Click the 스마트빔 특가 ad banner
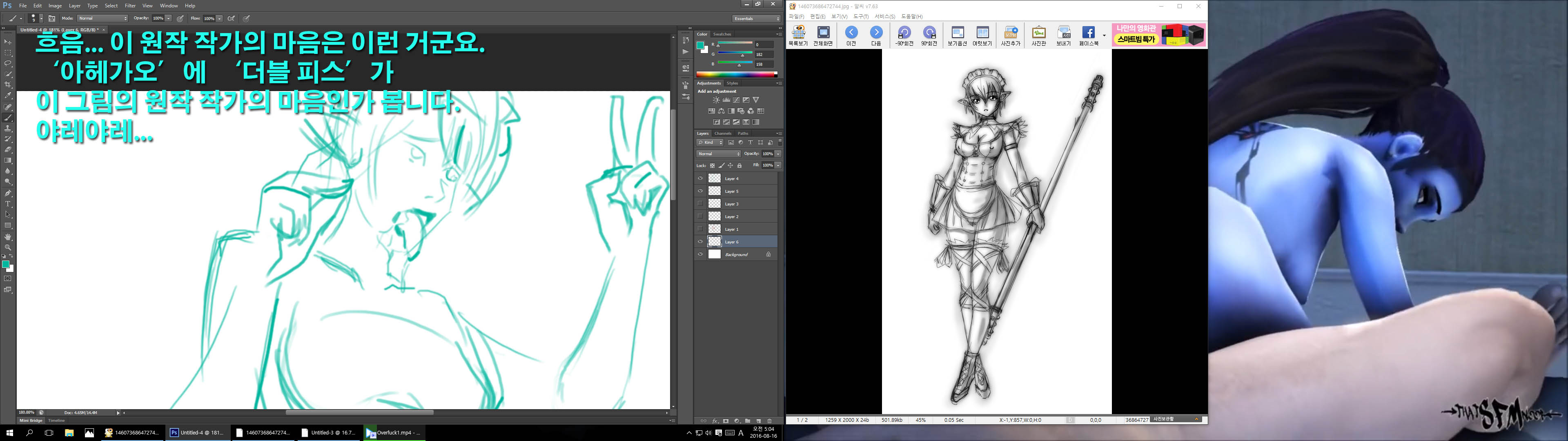Screen dimensions: 1568x441 click(x=1159, y=35)
